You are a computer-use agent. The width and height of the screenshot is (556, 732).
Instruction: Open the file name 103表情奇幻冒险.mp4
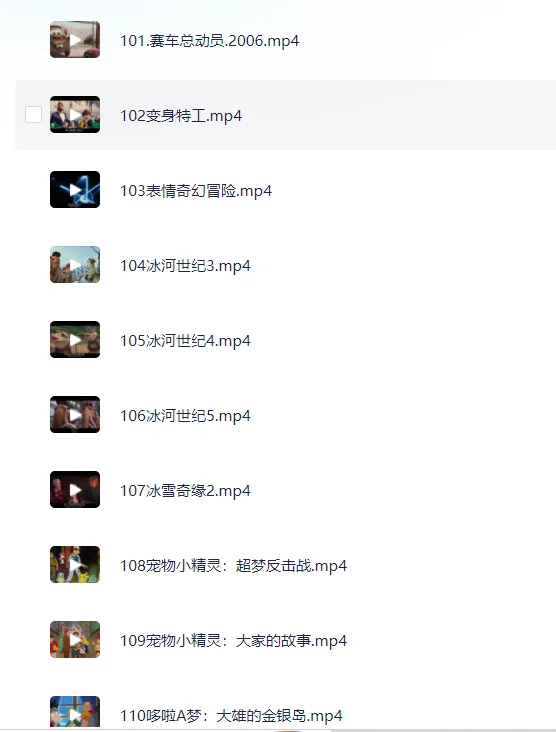(196, 191)
